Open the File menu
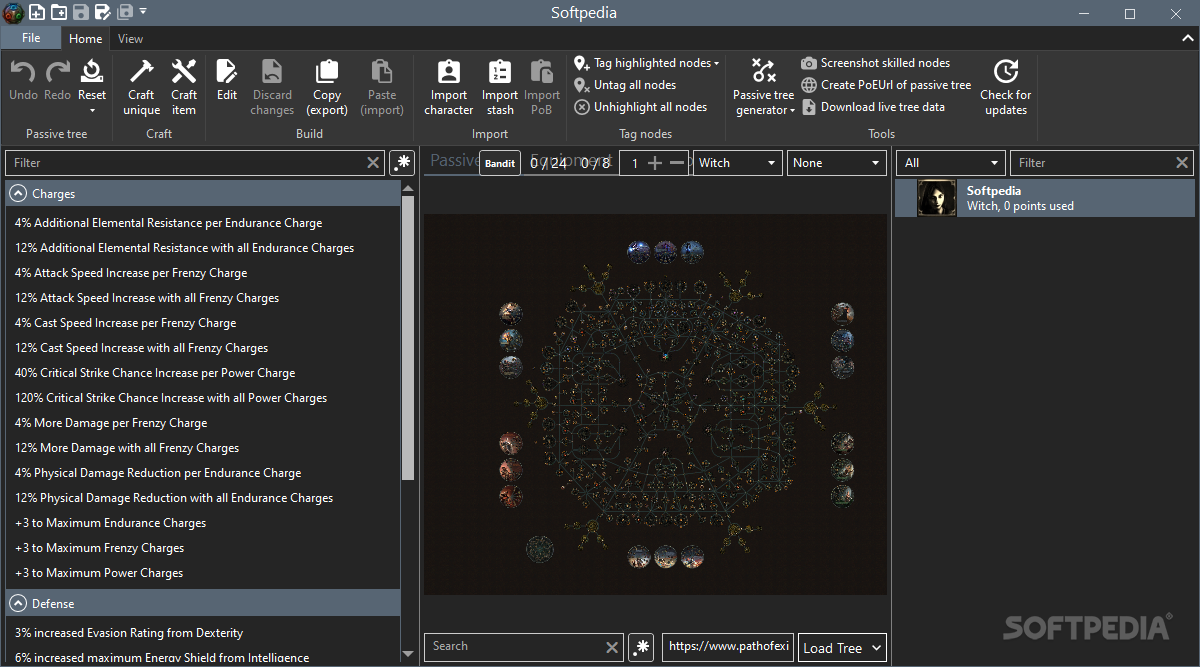 31,38
